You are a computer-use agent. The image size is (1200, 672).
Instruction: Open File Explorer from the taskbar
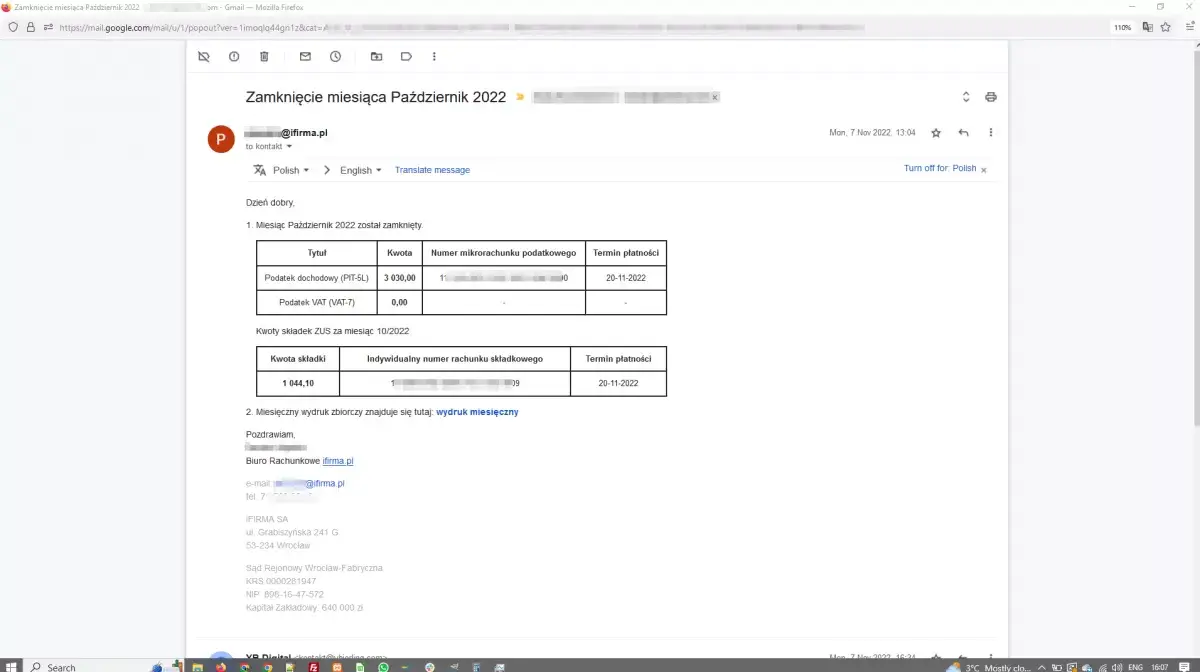tap(199, 667)
